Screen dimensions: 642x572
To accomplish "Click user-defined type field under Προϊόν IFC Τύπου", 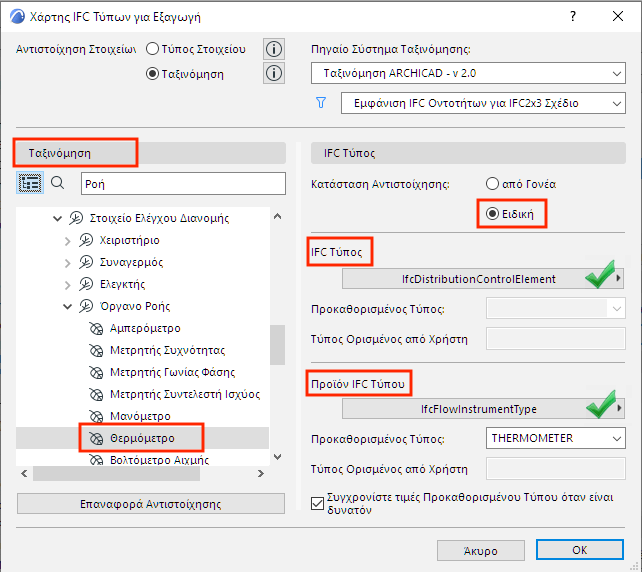I will pyautogui.click(x=556, y=468).
